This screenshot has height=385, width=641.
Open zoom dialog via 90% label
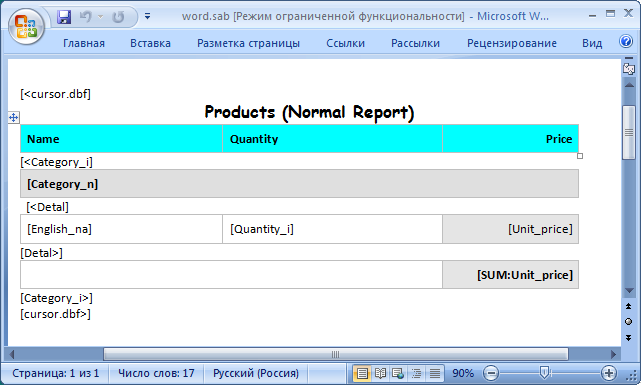[463, 373]
